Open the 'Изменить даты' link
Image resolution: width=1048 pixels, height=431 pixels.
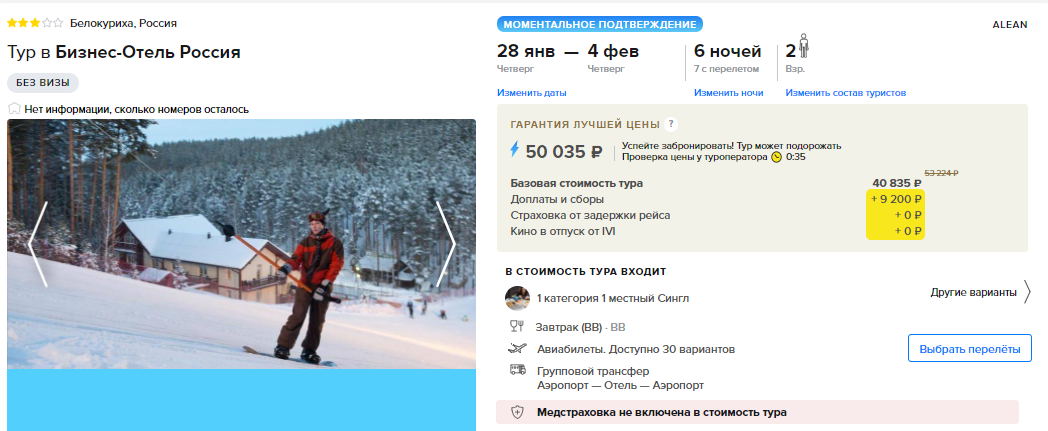coord(531,93)
